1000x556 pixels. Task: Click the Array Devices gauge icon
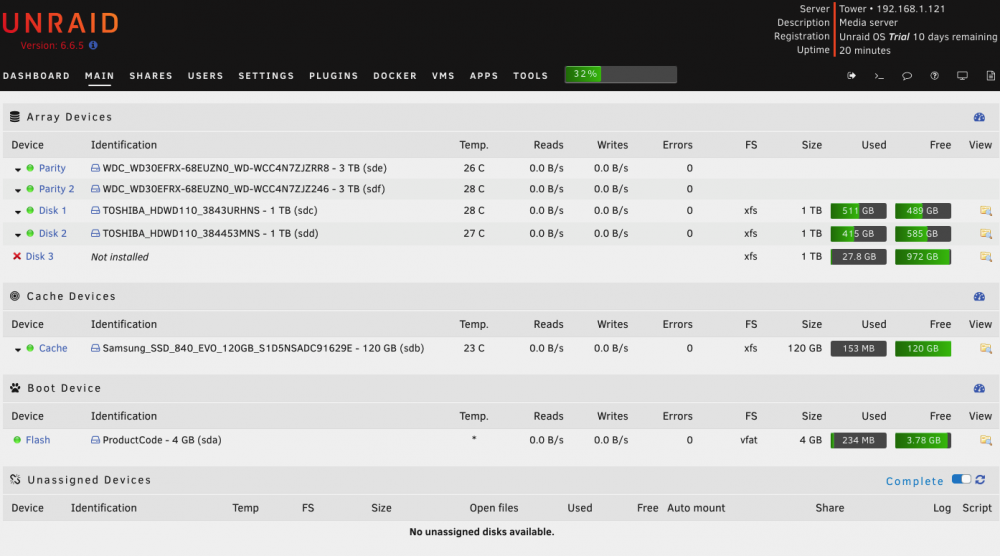click(x=979, y=117)
